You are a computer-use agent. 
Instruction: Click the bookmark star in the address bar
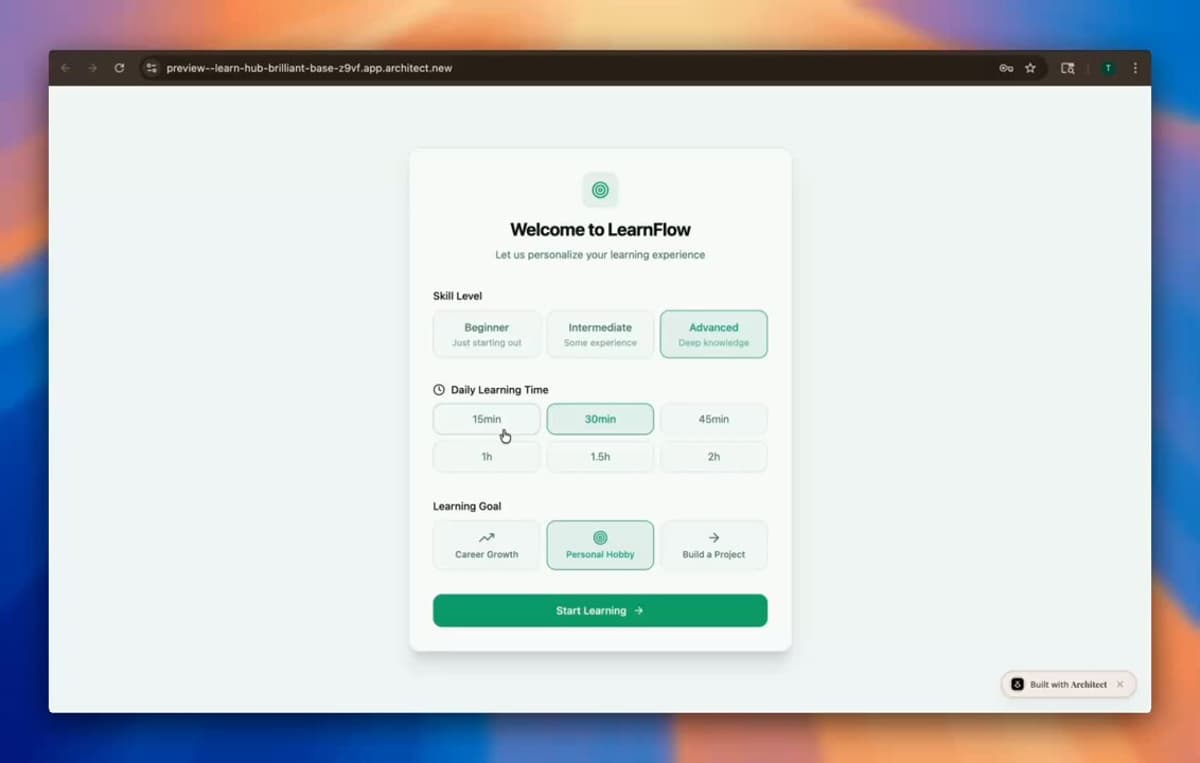click(x=1030, y=68)
